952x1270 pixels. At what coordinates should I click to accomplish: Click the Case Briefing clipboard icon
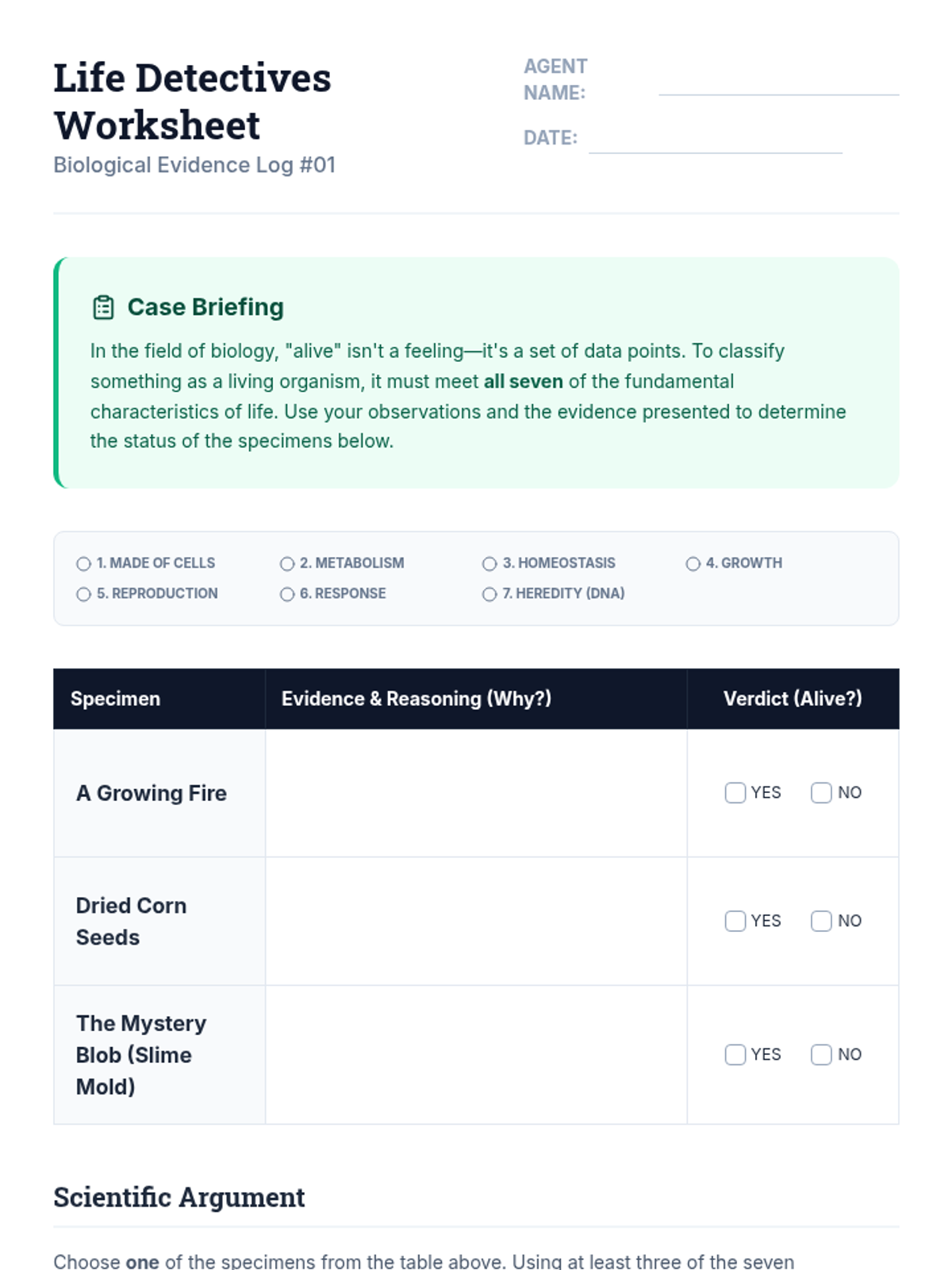(x=103, y=307)
